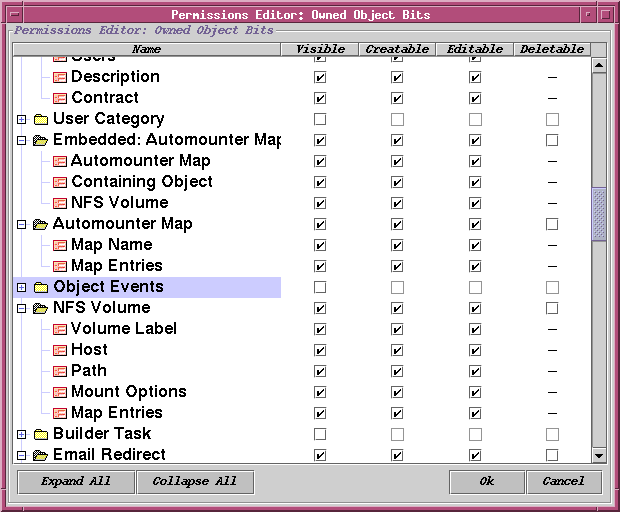The width and height of the screenshot is (620, 512).
Task: Expand the Builder Task node
Action: [22, 435]
